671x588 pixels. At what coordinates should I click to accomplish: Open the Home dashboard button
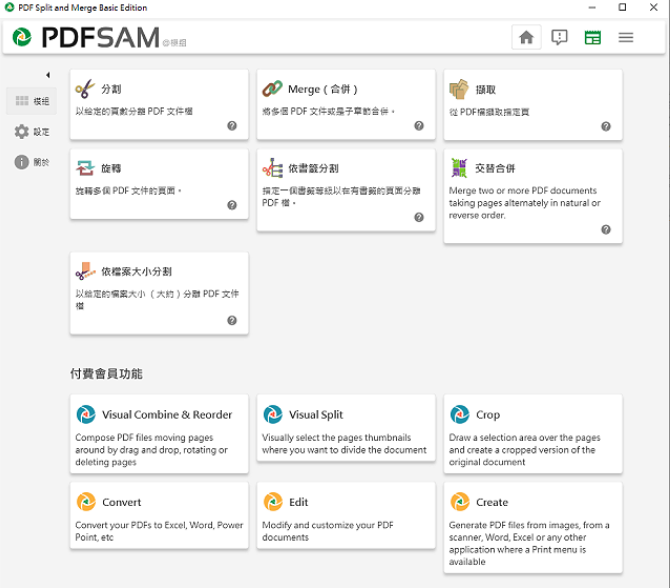[x=526, y=37]
